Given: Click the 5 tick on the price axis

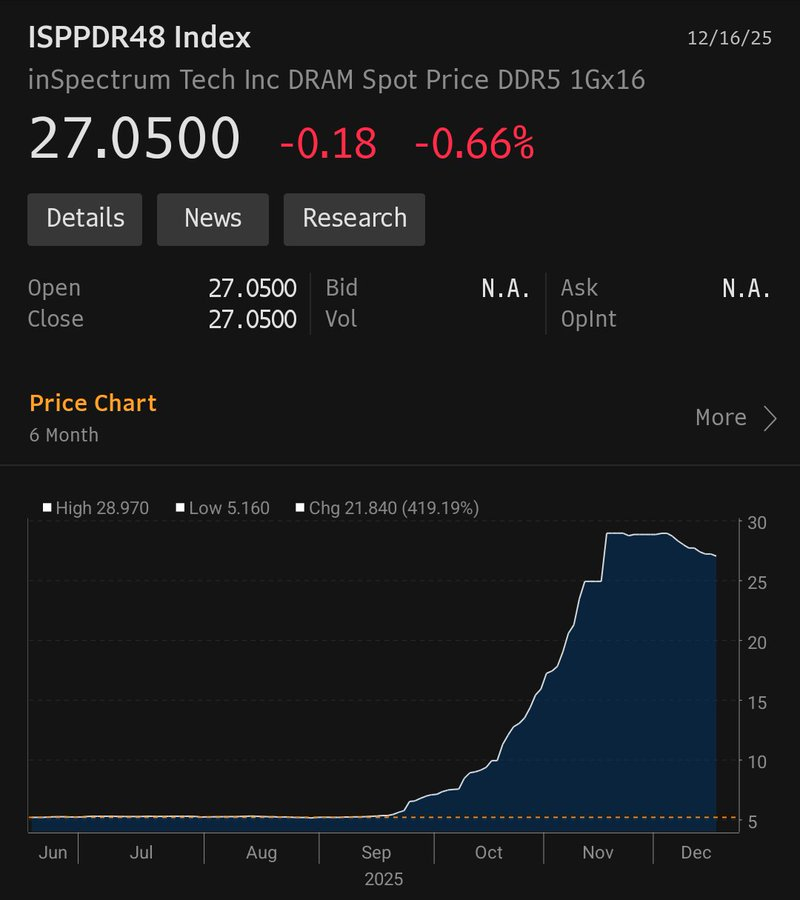Looking at the screenshot, I should [x=752, y=822].
